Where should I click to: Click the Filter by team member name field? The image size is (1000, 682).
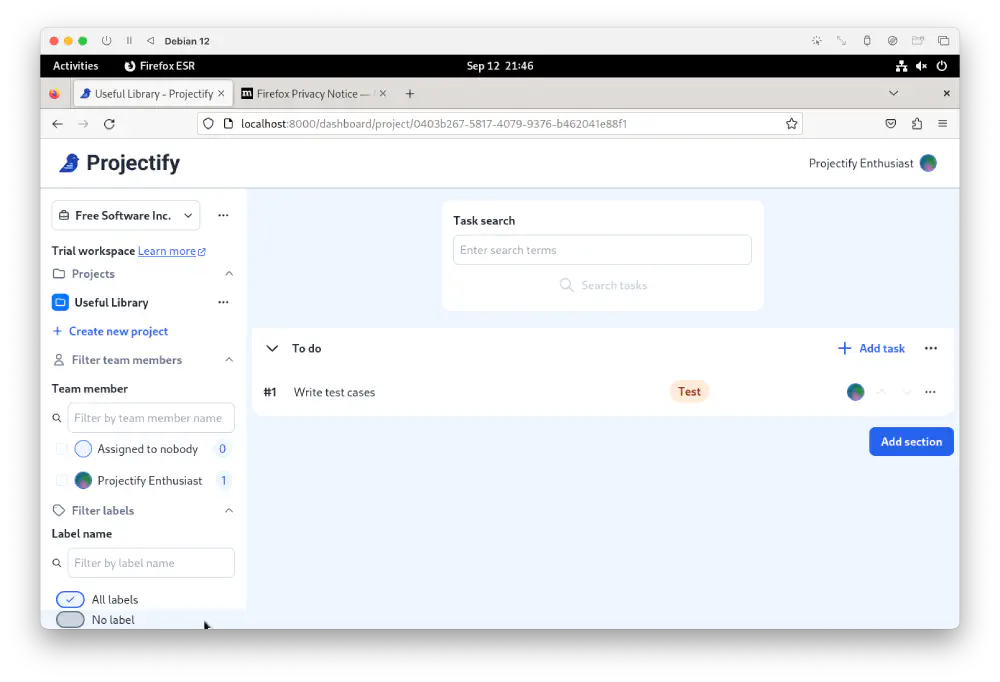(x=151, y=418)
